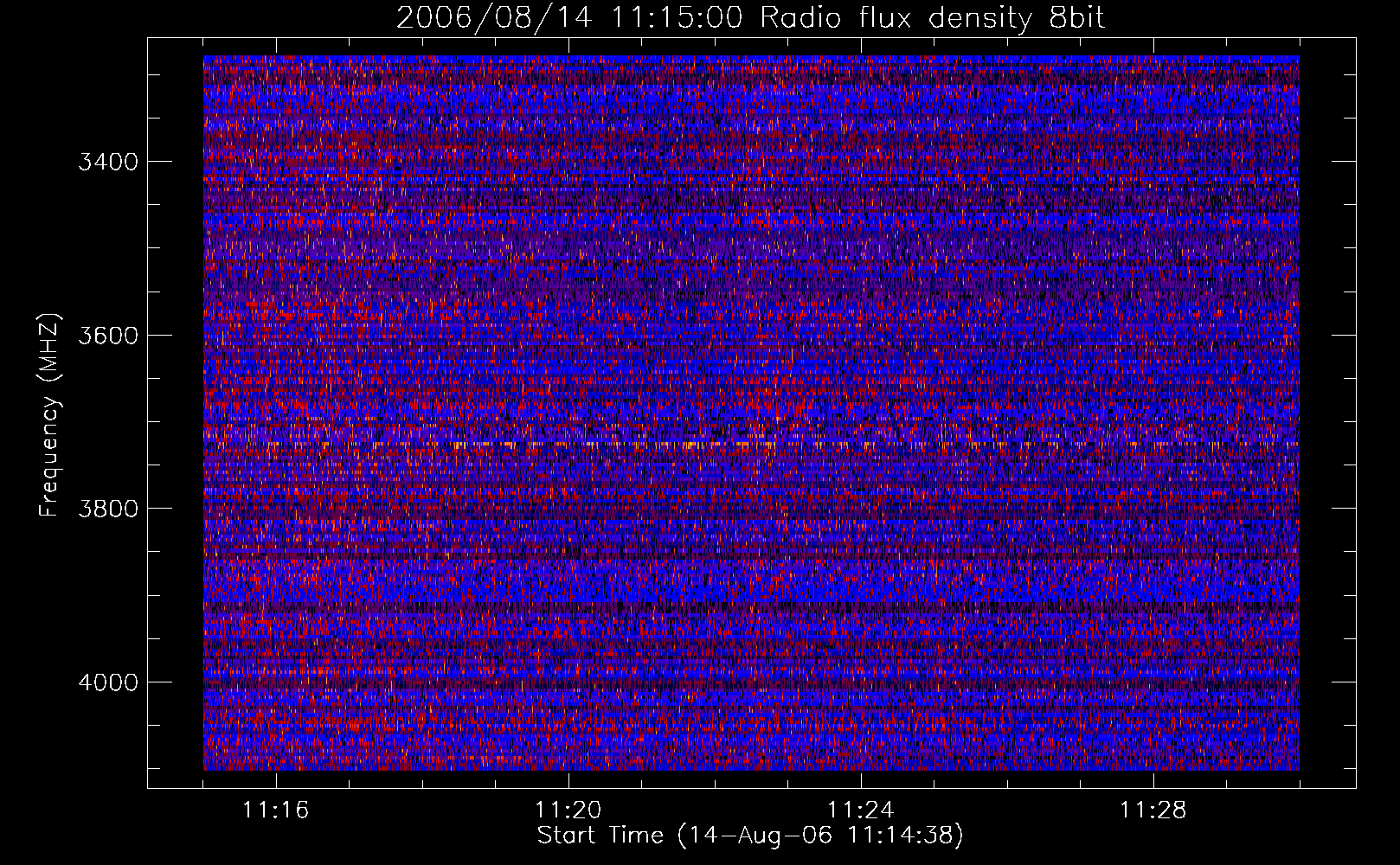
Task: Click the 3400 frequency tick label
Action: (x=107, y=163)
